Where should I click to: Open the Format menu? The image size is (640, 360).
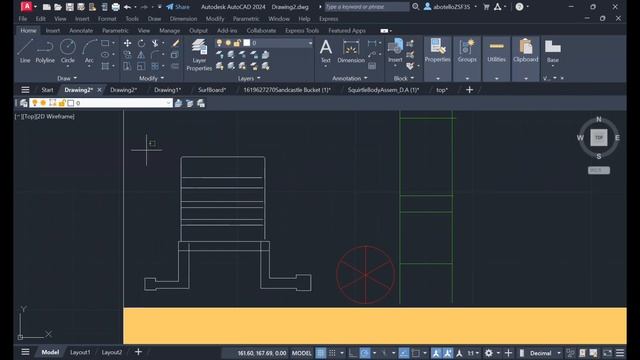point(107,19)
